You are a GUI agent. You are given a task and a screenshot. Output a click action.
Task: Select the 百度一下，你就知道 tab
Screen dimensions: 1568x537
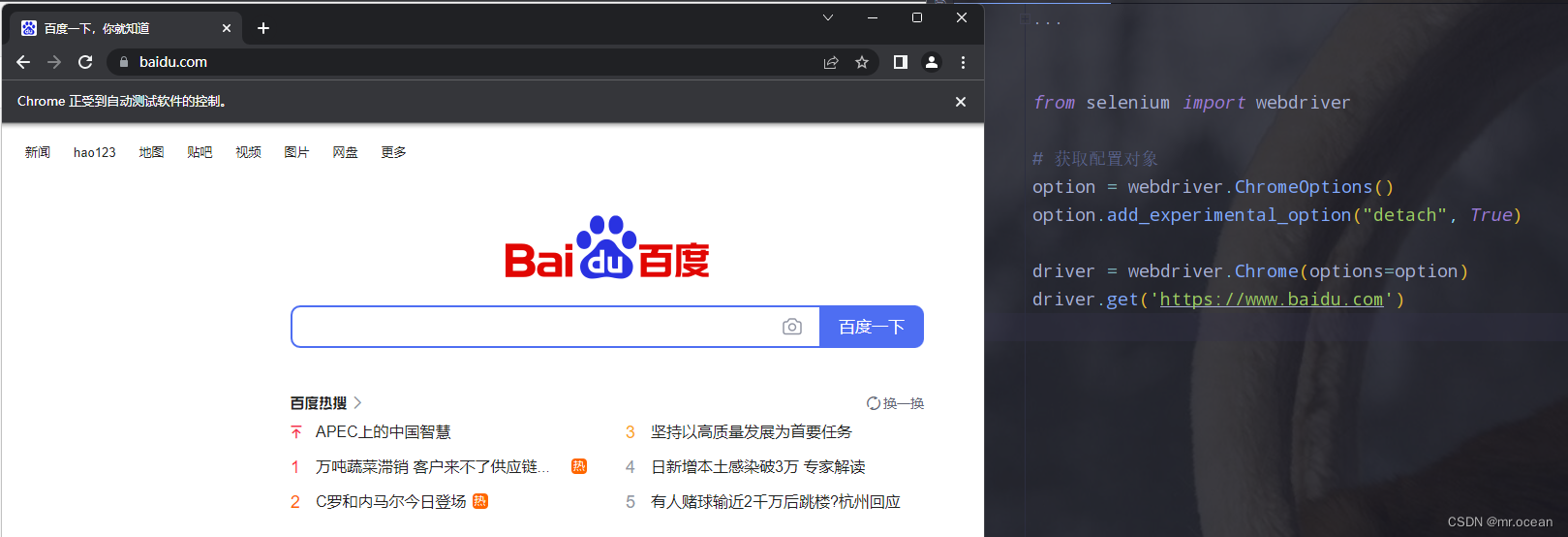click(x=126, y=28)
